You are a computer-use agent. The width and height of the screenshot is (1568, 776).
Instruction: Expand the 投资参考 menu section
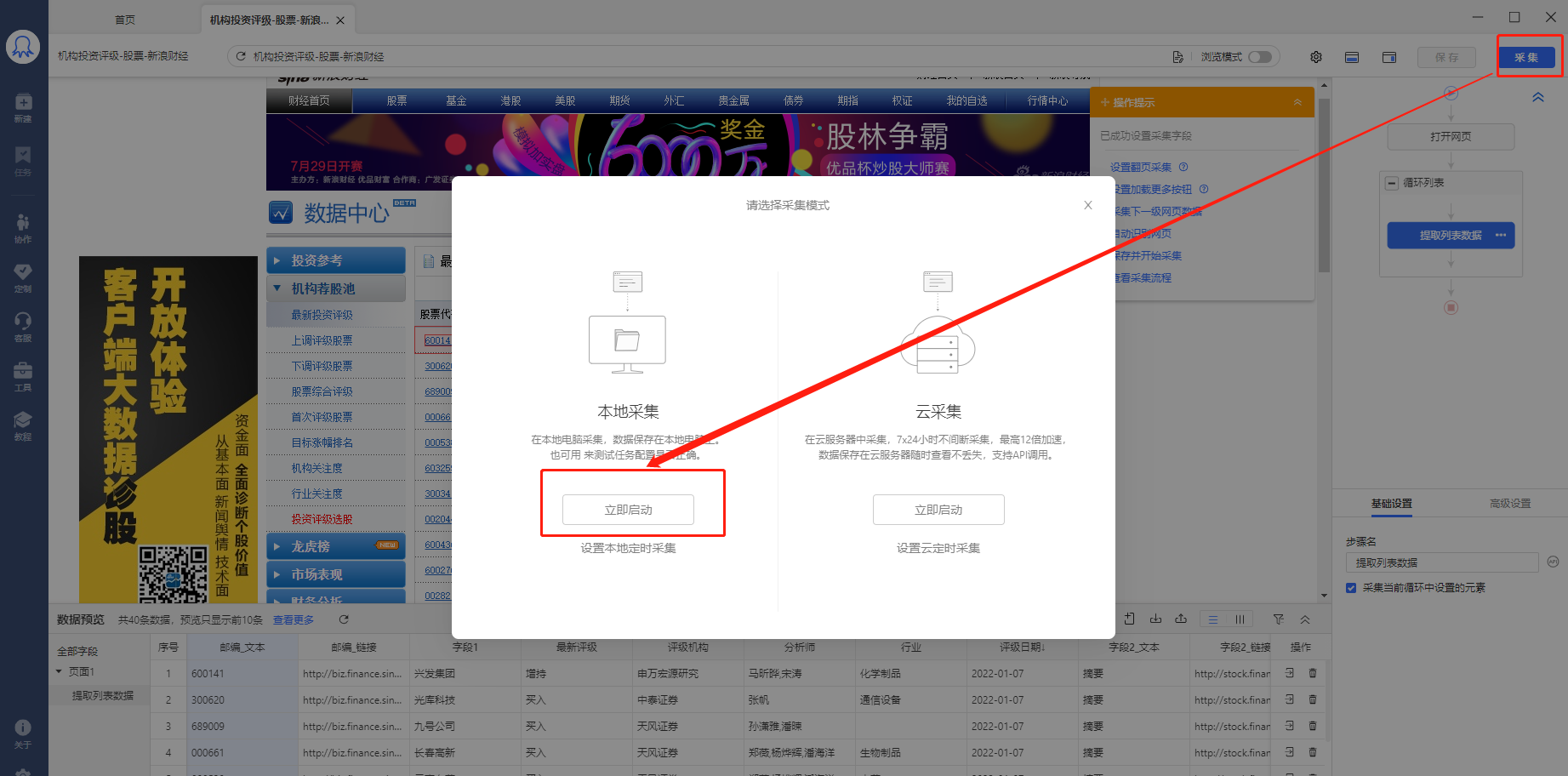pos(336,260)
